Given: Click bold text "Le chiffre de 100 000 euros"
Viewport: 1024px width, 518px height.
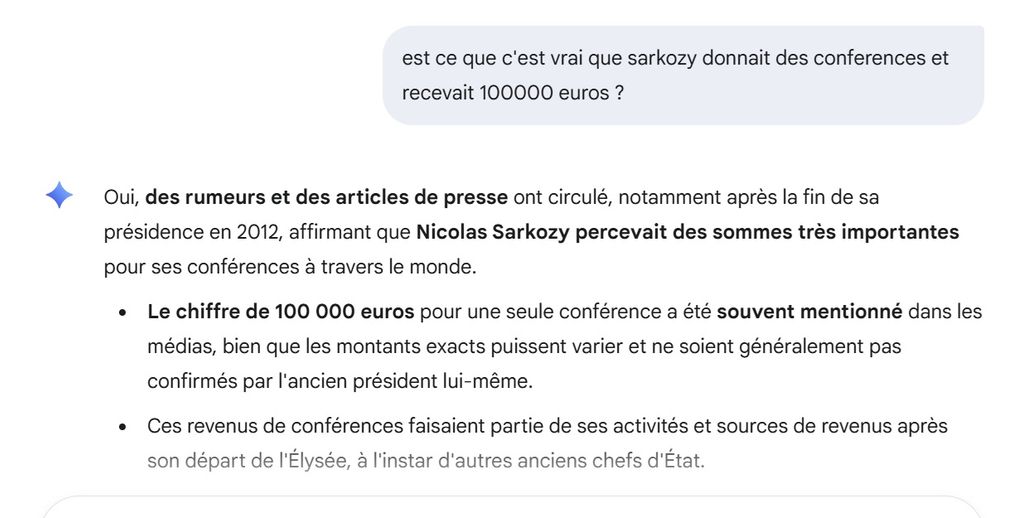Looking at the screenshot, I should tap(280, 311).
